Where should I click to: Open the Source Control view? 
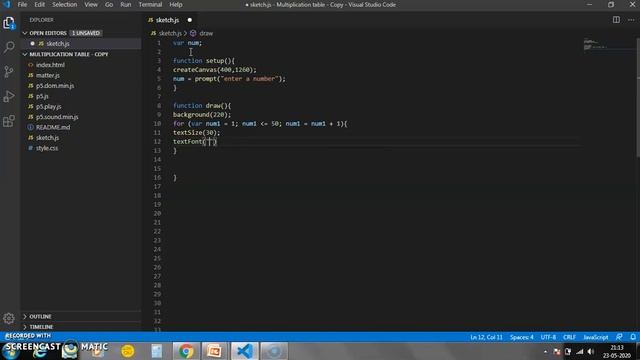pyautogui.click(x=9, y=71)
